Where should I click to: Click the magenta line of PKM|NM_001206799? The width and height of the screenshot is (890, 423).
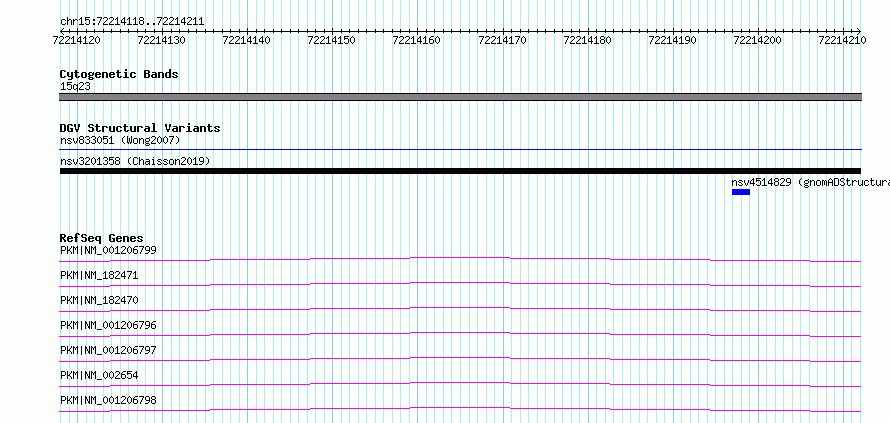point(460,259)
